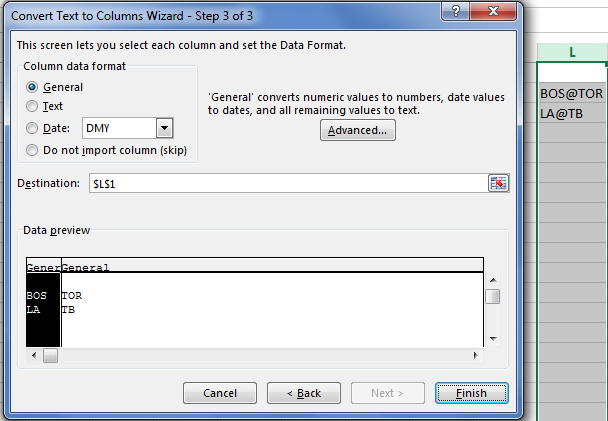Click the Destination field with $L$1
This screenshot has width=608, height=421.
coord(288,183)
